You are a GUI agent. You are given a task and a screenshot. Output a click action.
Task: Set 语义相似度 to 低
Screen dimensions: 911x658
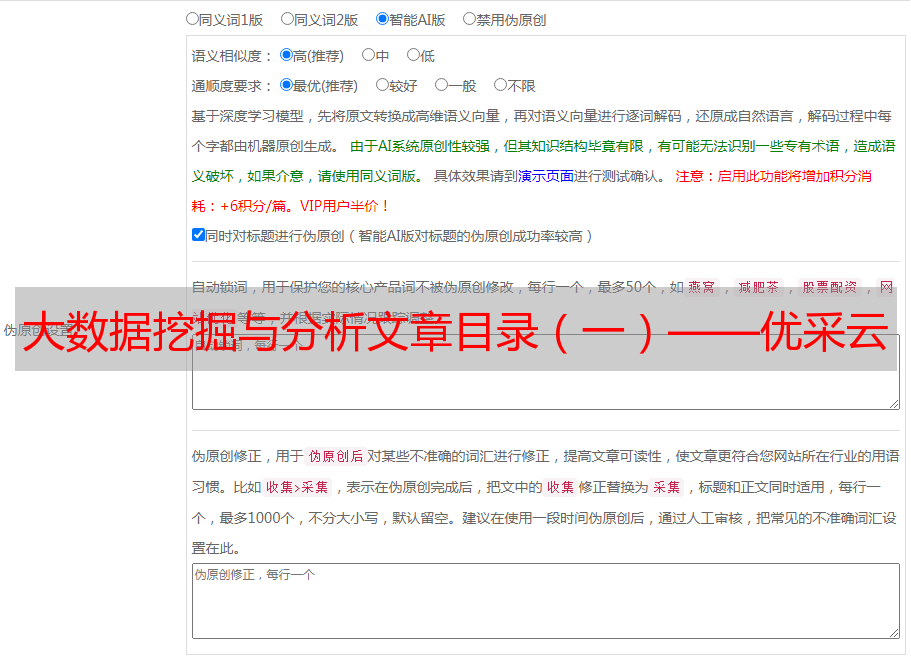click(x=413, y=55)
